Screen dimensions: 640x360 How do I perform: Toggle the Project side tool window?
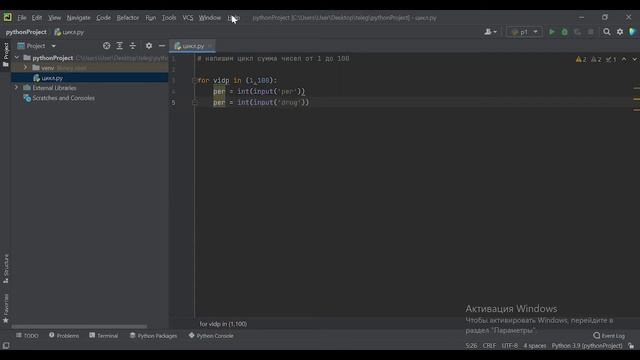[6, 54]
